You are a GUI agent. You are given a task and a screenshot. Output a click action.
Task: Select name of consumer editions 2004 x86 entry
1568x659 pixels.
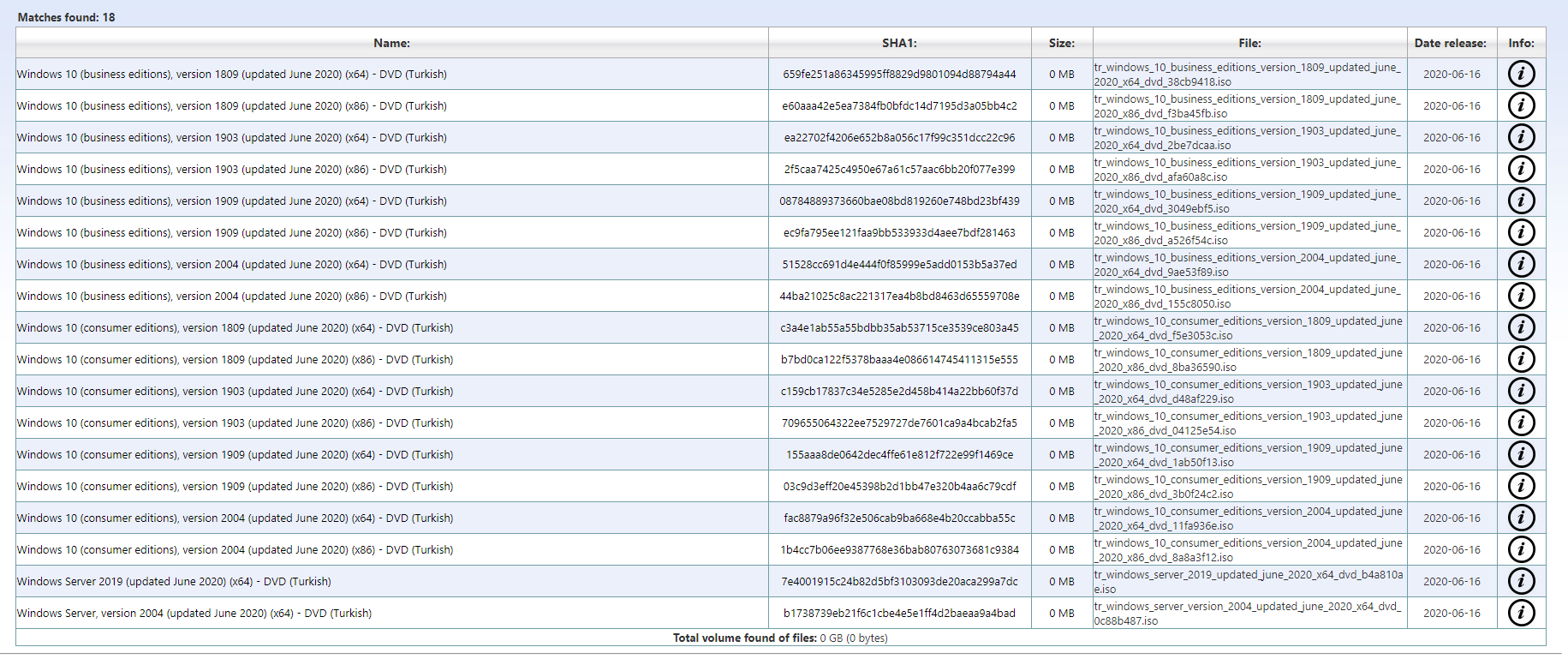click(x=235, y=550)
